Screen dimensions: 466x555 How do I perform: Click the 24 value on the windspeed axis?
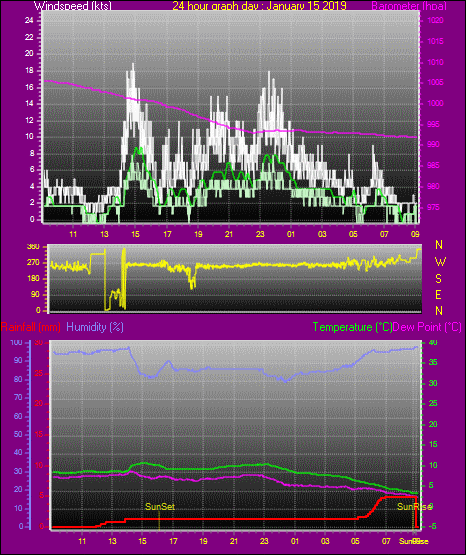point(29,21)
